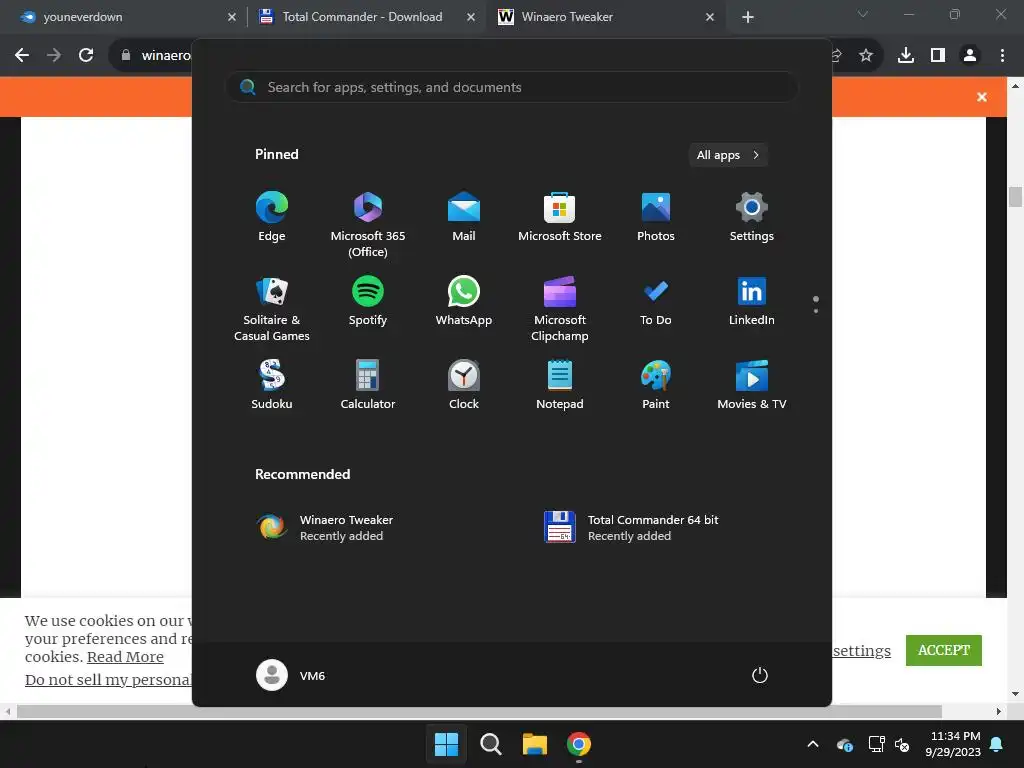Viewport: 1024px width, 768px height.
Task: Launch LinkedIn from Start menu
Action: (x=752, y=302)
